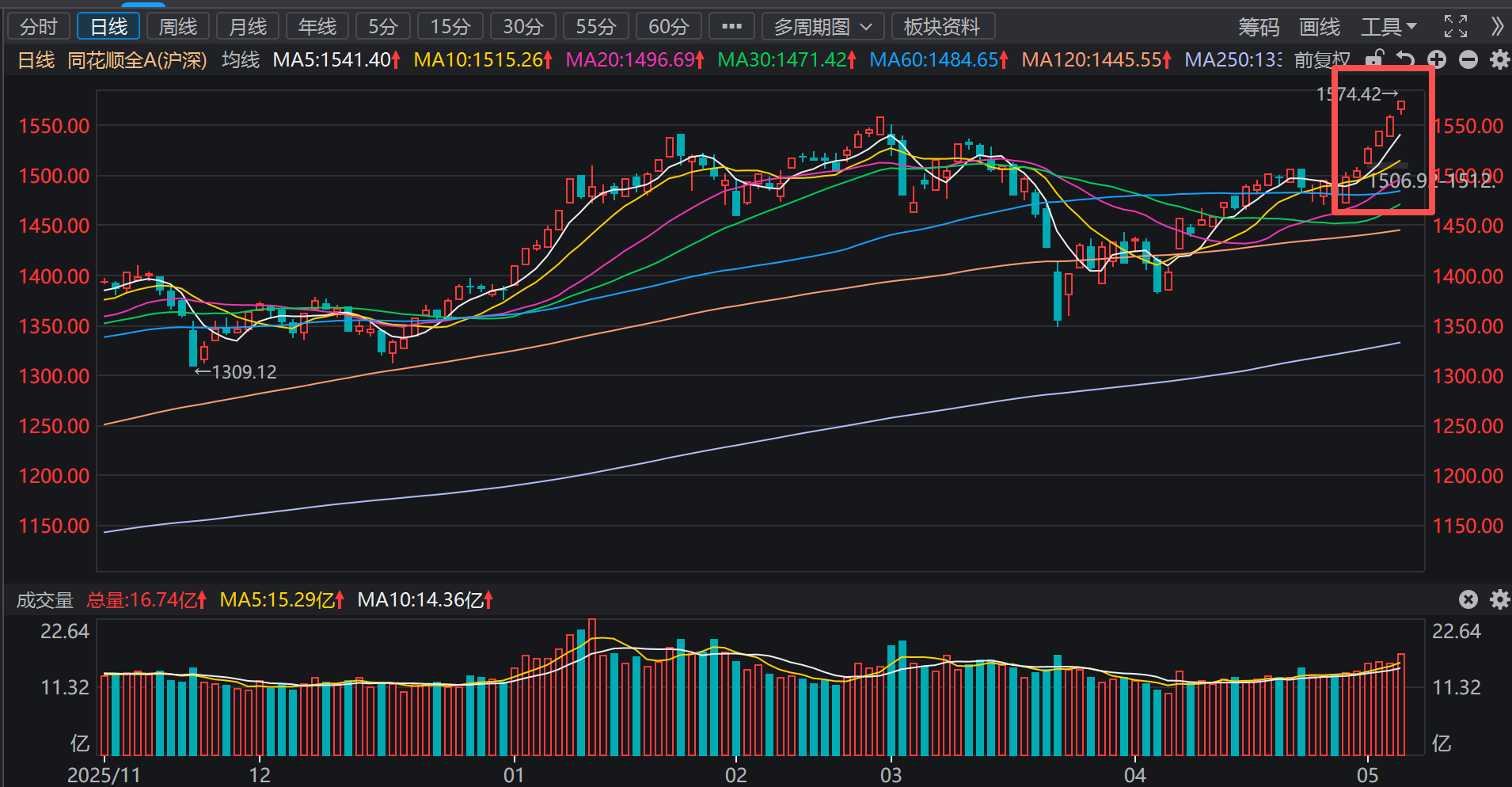Click the unlock padlock icon
1512x787 pixels.
[1376, 59]
